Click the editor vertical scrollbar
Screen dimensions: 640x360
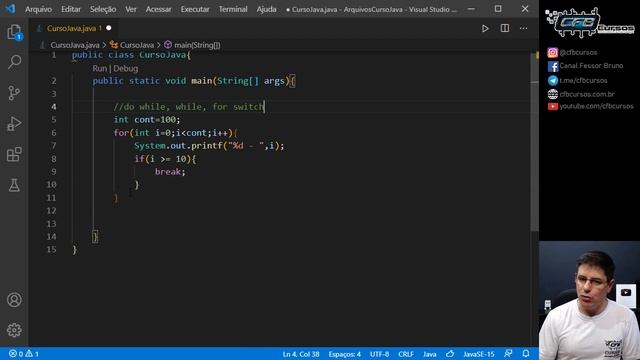click(x=534, y=143)
